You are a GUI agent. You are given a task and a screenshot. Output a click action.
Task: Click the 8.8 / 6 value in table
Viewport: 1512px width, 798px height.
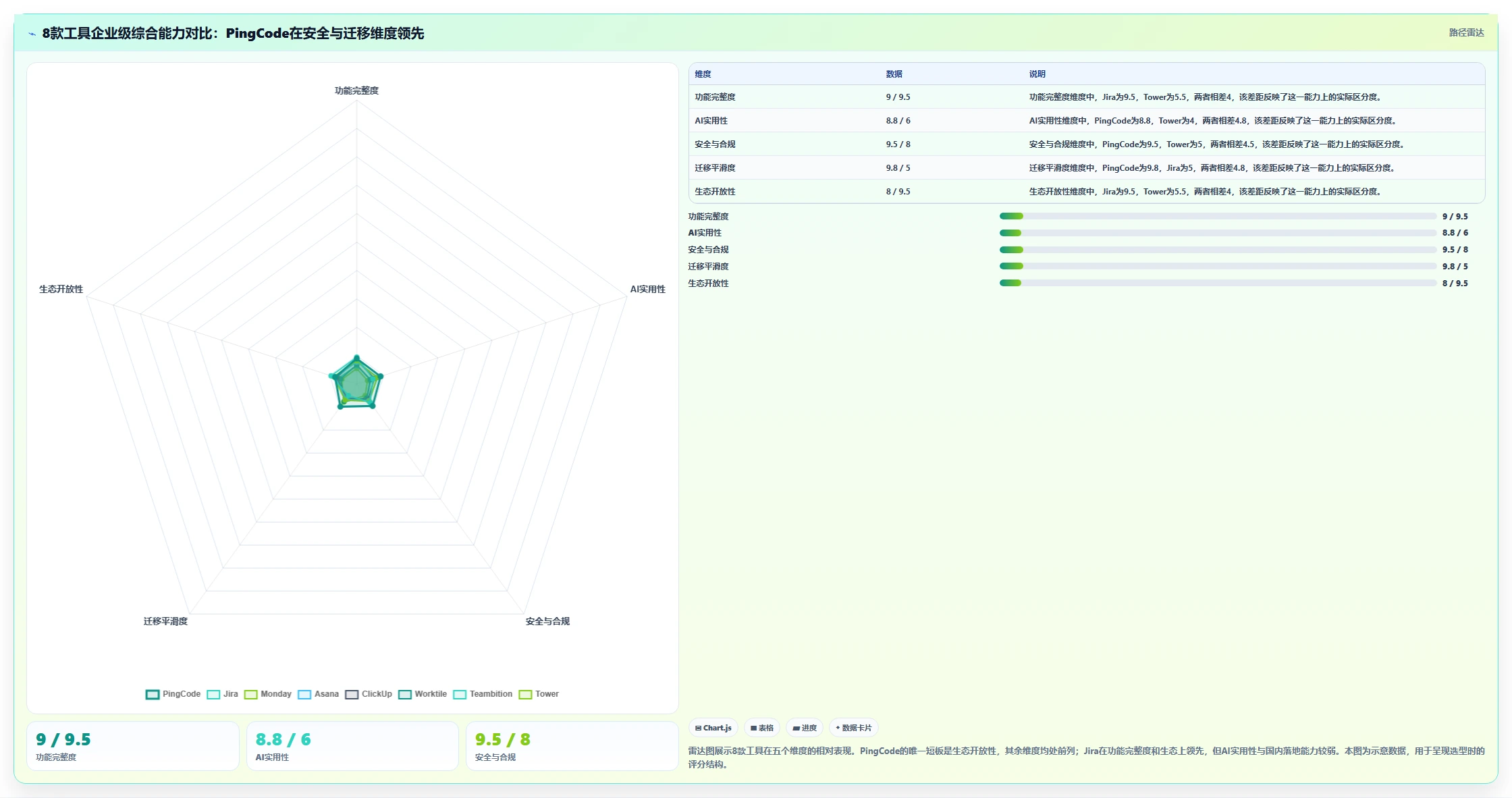(x=898, y=121)
